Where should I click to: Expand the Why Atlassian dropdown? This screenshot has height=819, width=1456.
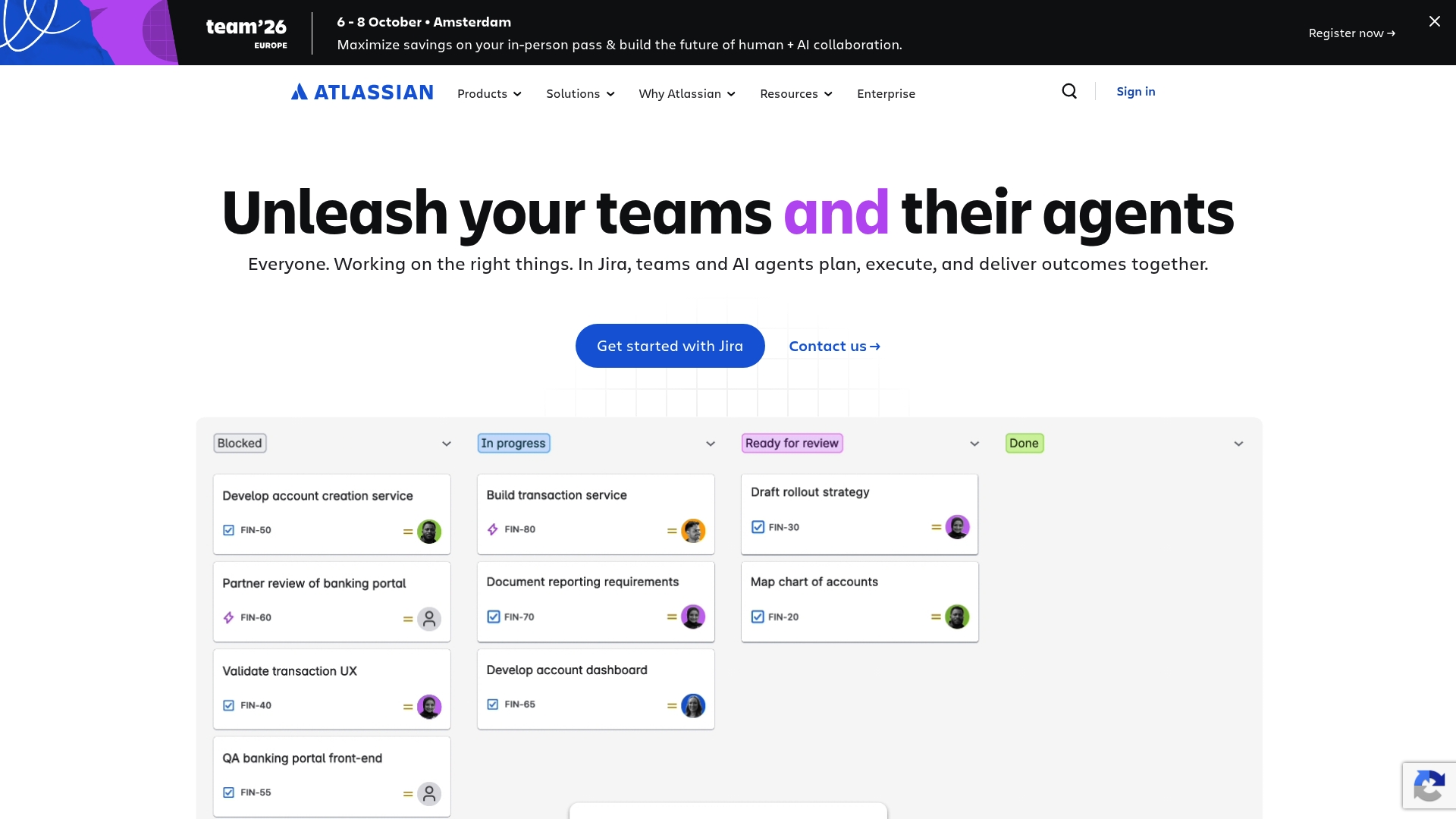tap(687, 93)
